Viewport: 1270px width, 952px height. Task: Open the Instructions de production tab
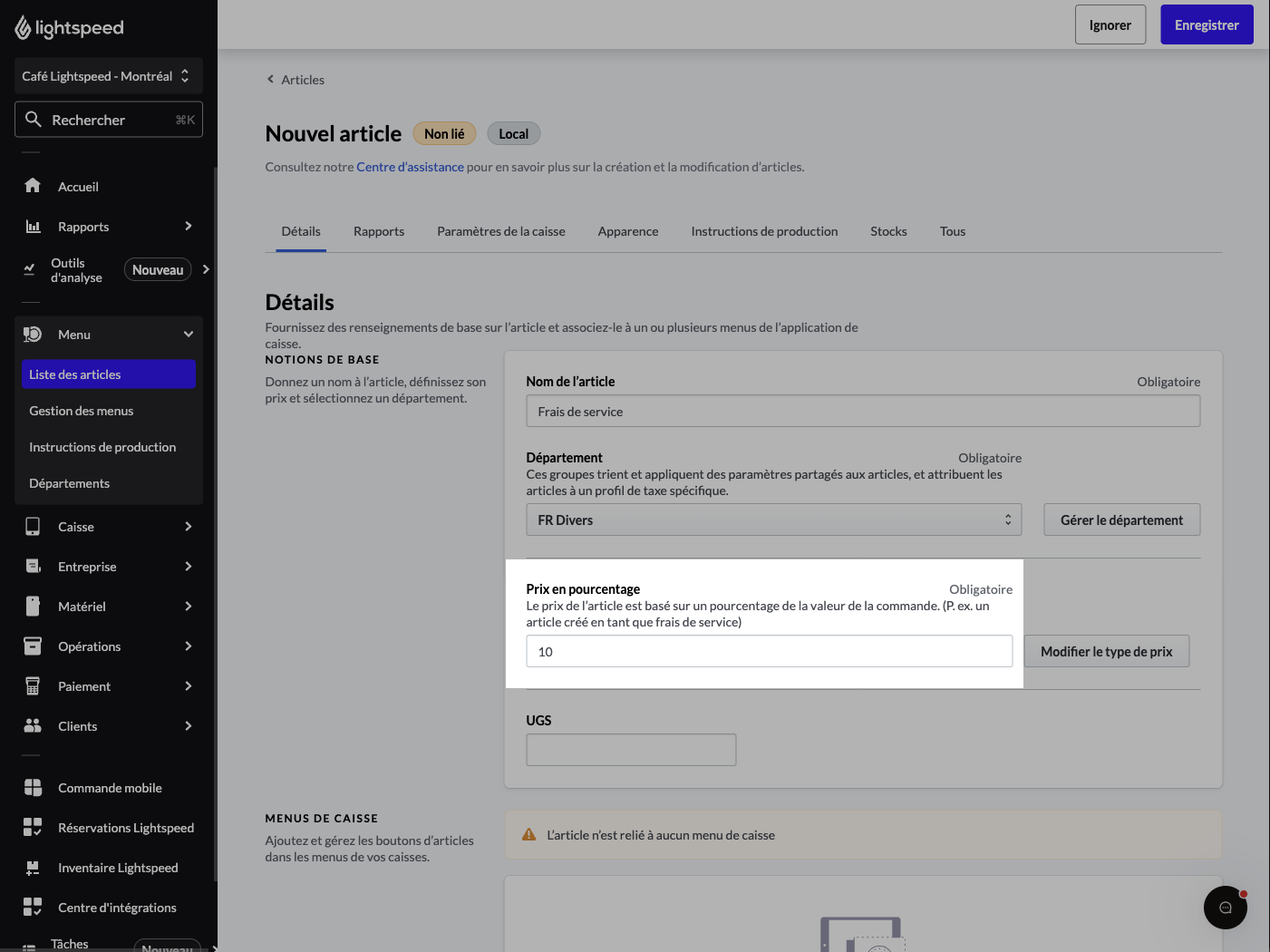point(764,232)
